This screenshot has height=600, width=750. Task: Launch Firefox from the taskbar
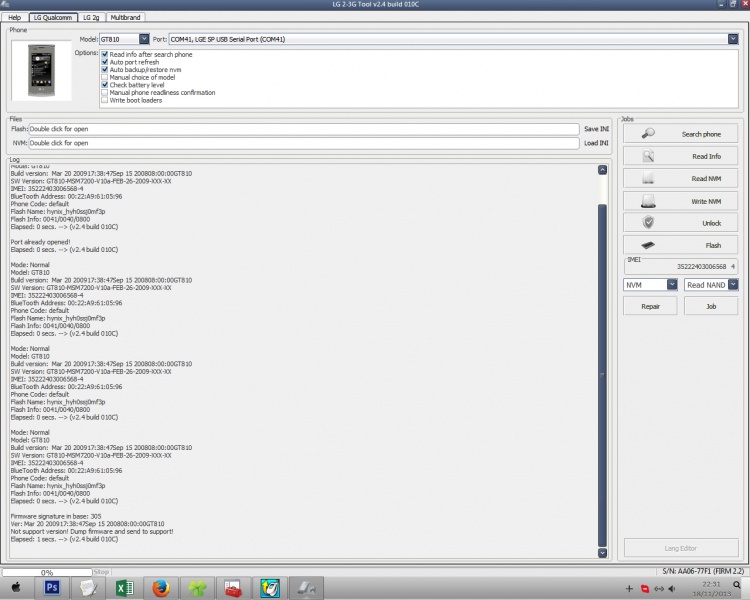161,588
